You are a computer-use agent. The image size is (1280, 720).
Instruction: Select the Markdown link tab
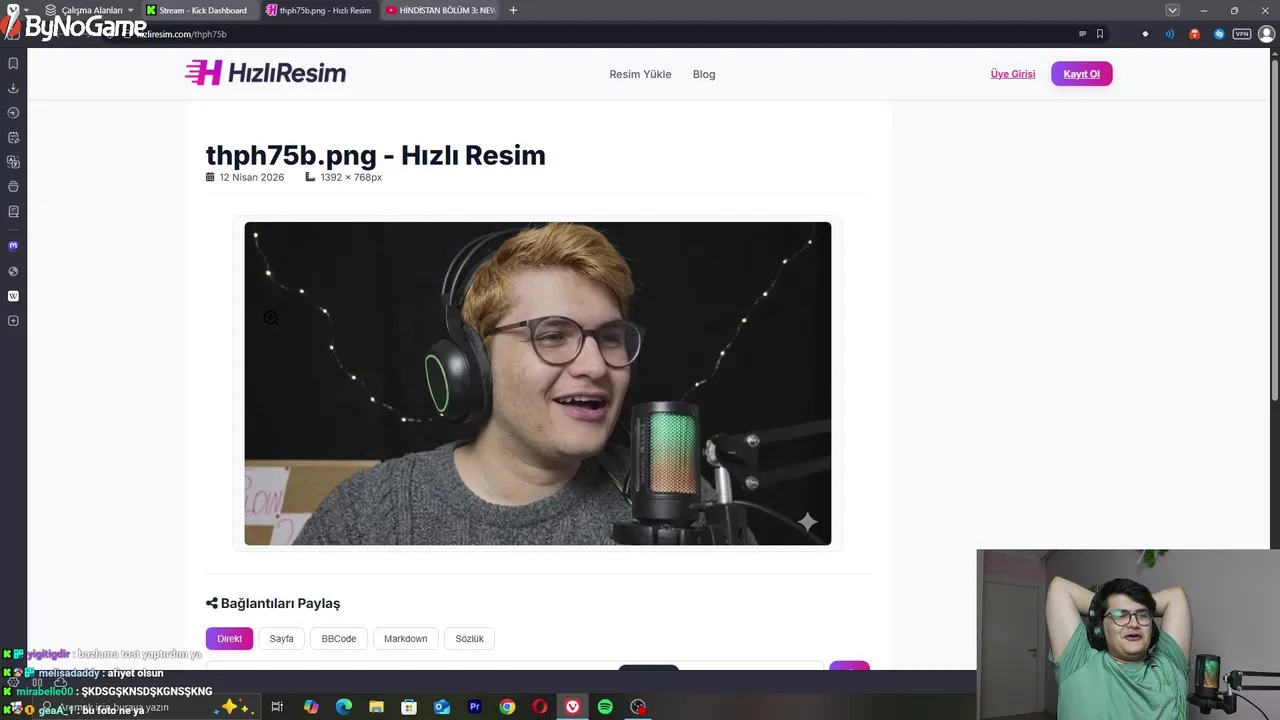coord(405,638)
